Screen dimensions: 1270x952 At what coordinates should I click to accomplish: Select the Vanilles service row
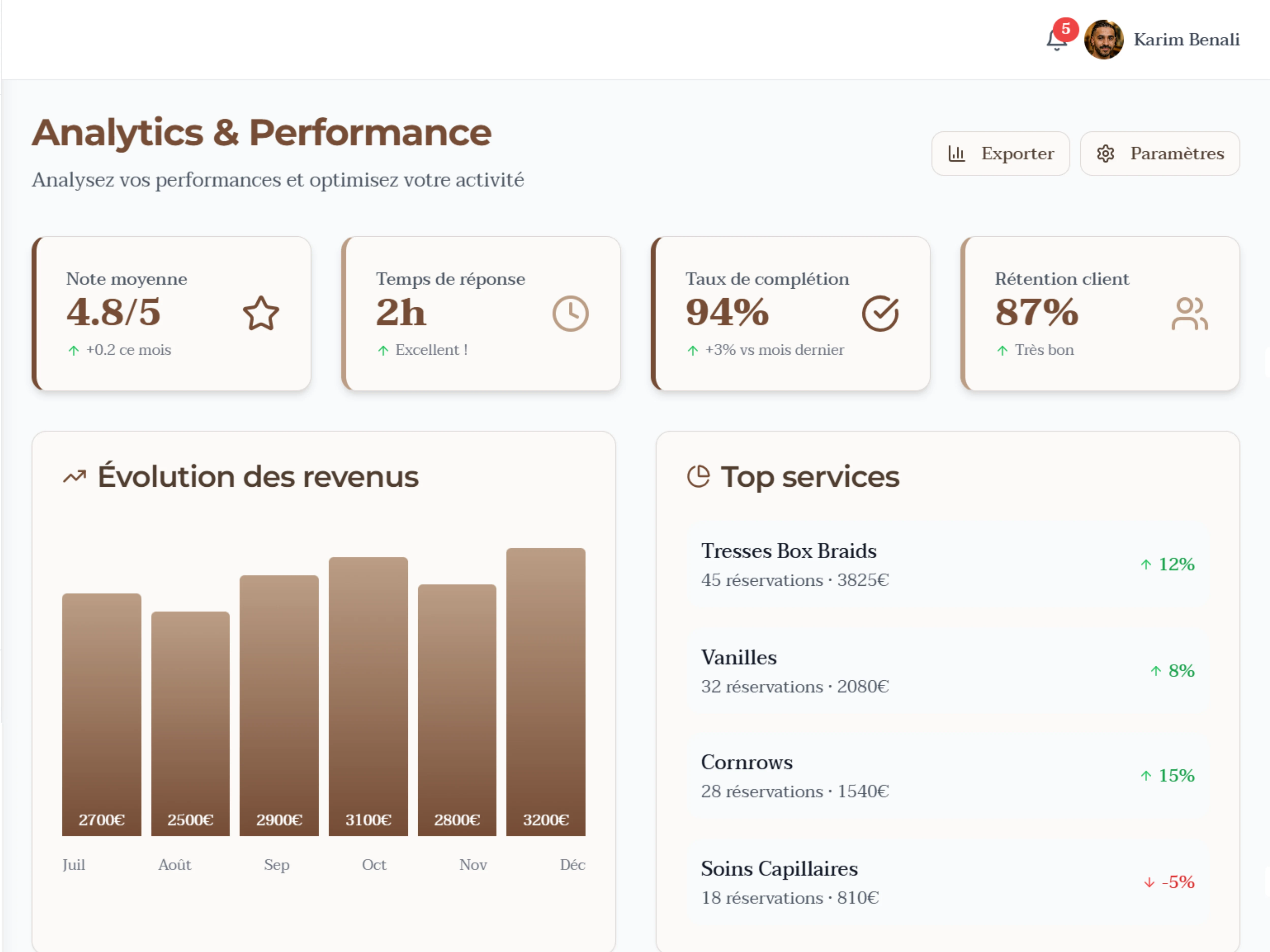(x=947, y=671)
